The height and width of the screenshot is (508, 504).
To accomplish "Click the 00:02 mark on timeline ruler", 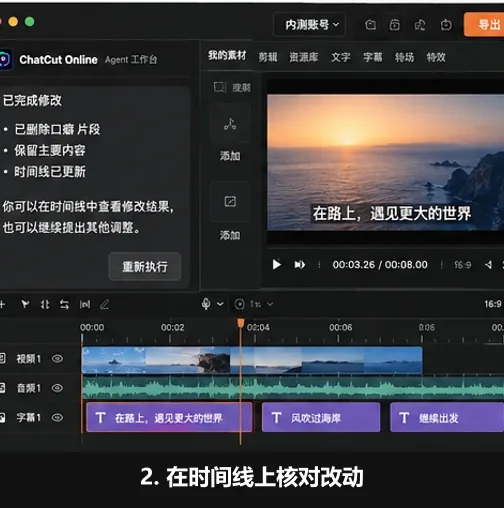I will (172, 327).
